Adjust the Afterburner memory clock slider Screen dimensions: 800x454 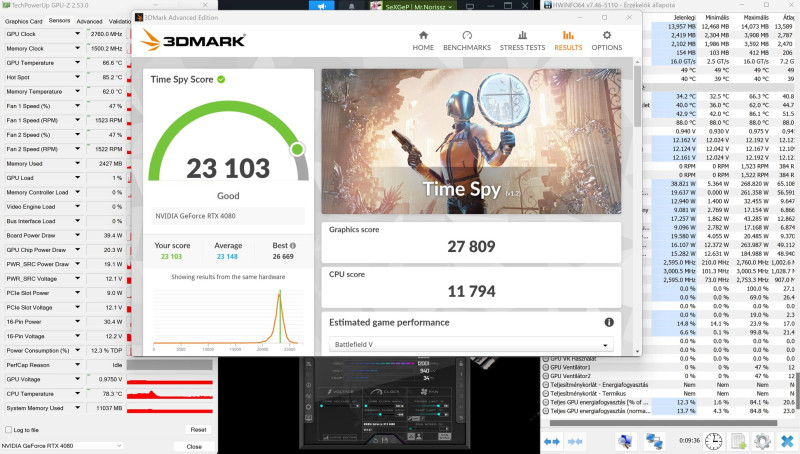[380, 414]
